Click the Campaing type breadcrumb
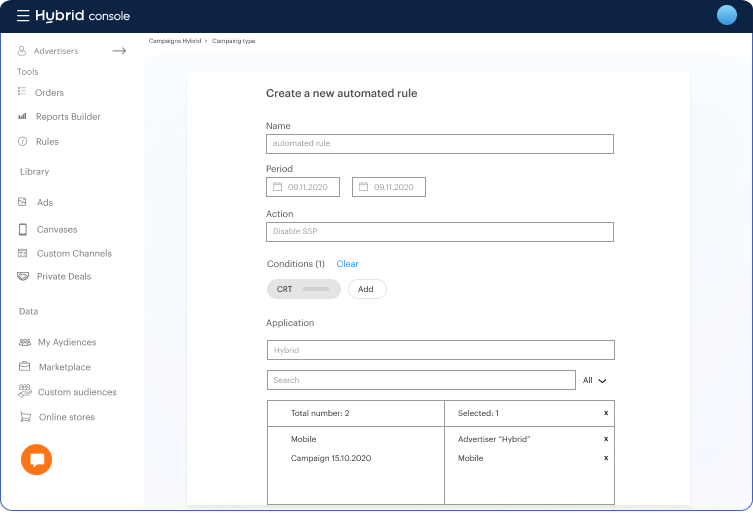 point(234,41)
